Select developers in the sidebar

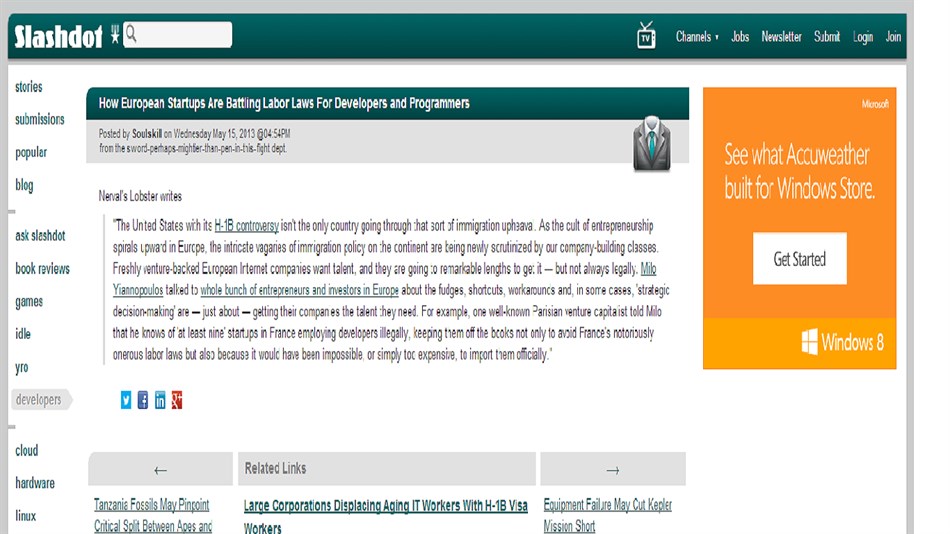point(38,400)
